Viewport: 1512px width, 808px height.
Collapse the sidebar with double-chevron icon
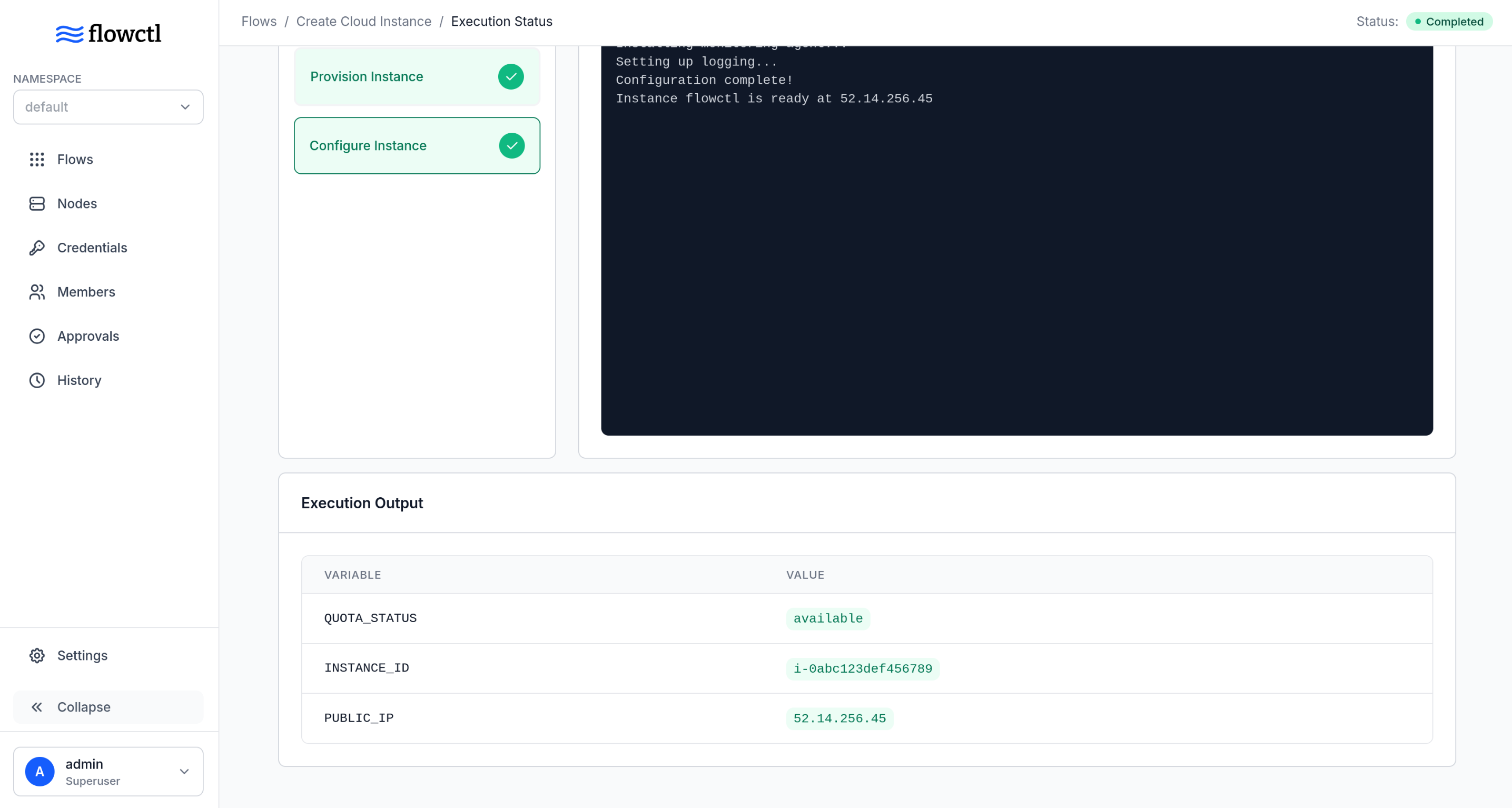[37, 707]
